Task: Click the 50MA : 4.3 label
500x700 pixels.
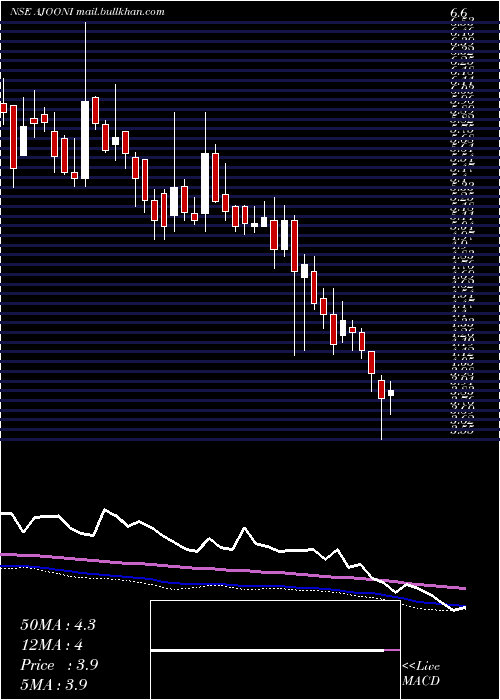Action: (58, 625)
